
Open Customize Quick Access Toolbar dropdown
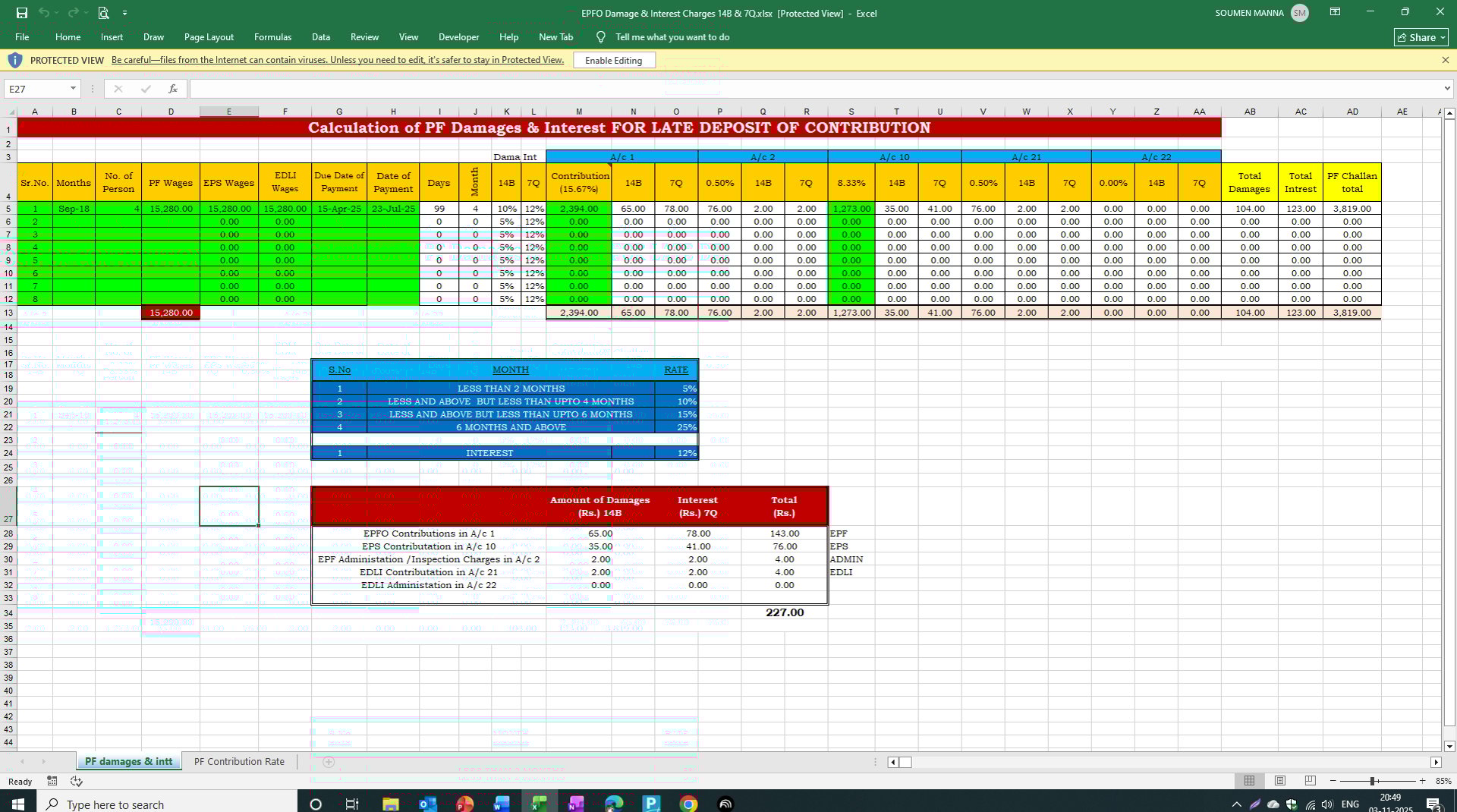124,13
